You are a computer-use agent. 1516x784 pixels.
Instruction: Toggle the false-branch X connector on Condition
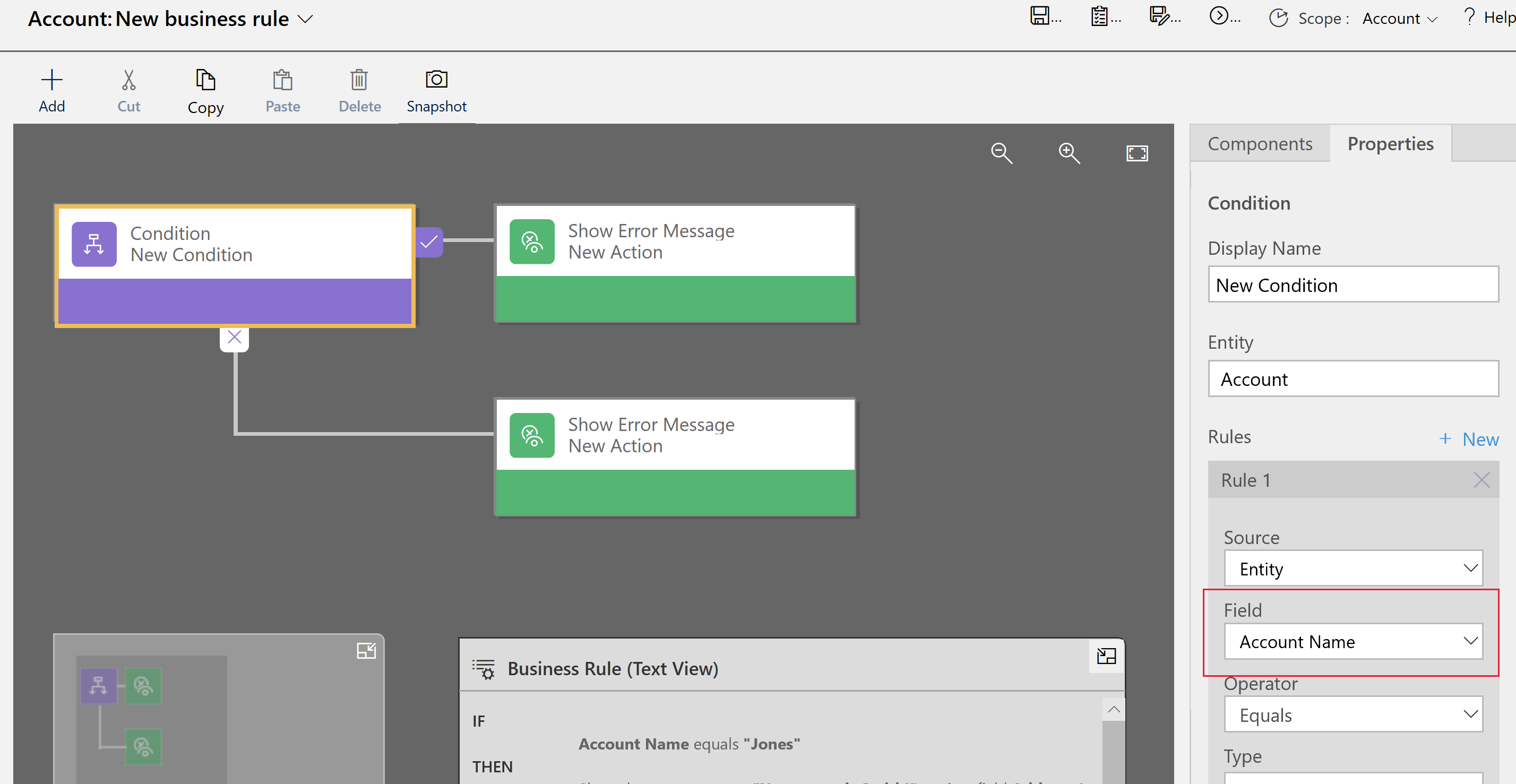(234, 337)
